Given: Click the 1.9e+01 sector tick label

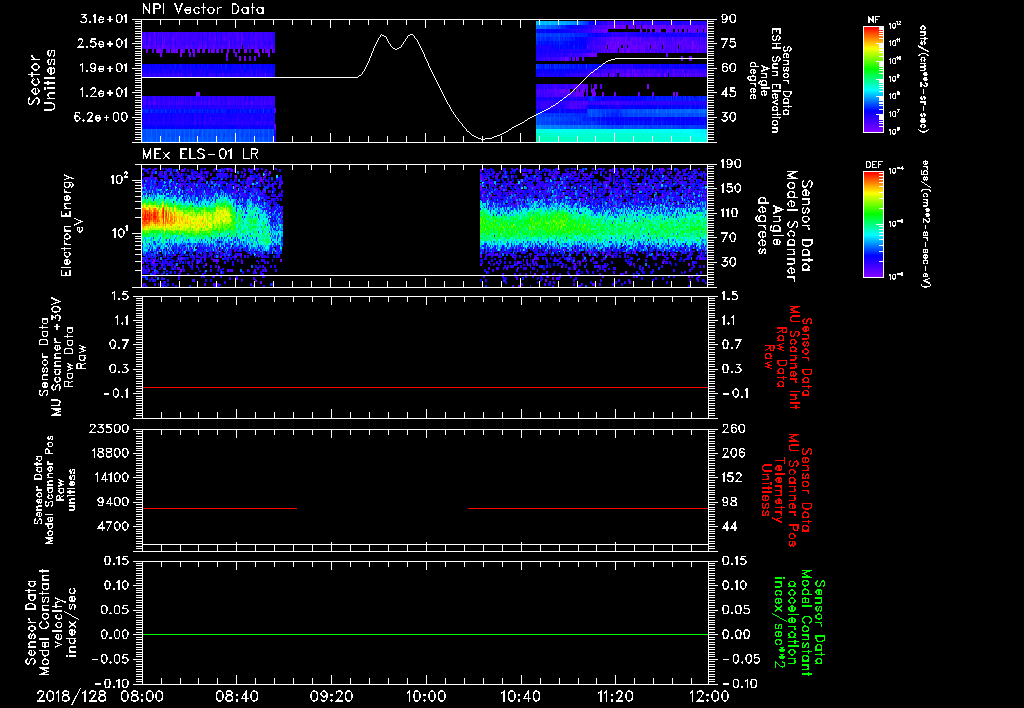Looking at the screenshot, I should [103, 68].
